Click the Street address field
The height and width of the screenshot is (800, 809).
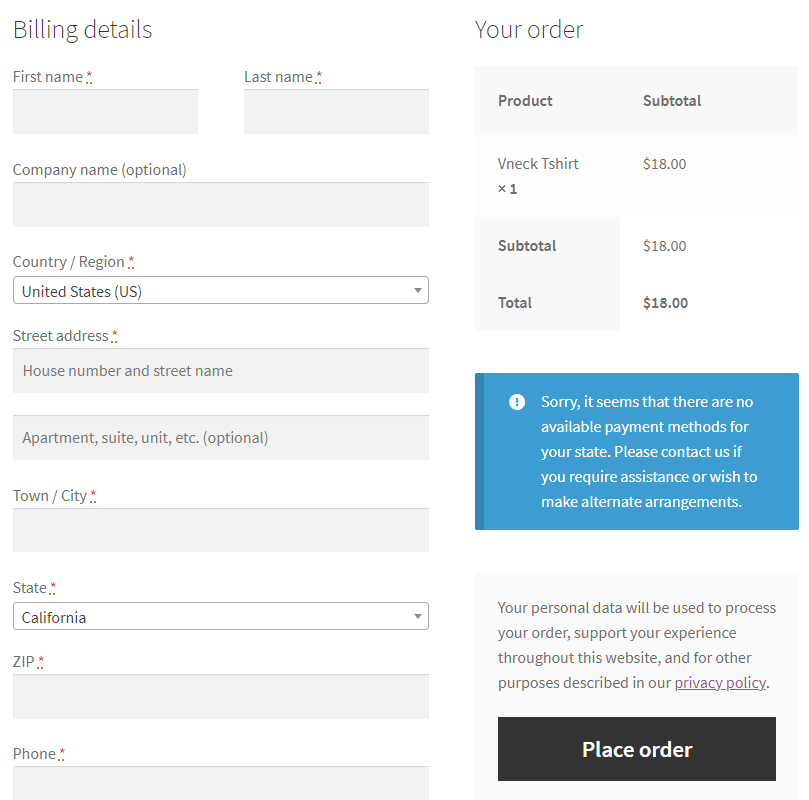point(220,370)
